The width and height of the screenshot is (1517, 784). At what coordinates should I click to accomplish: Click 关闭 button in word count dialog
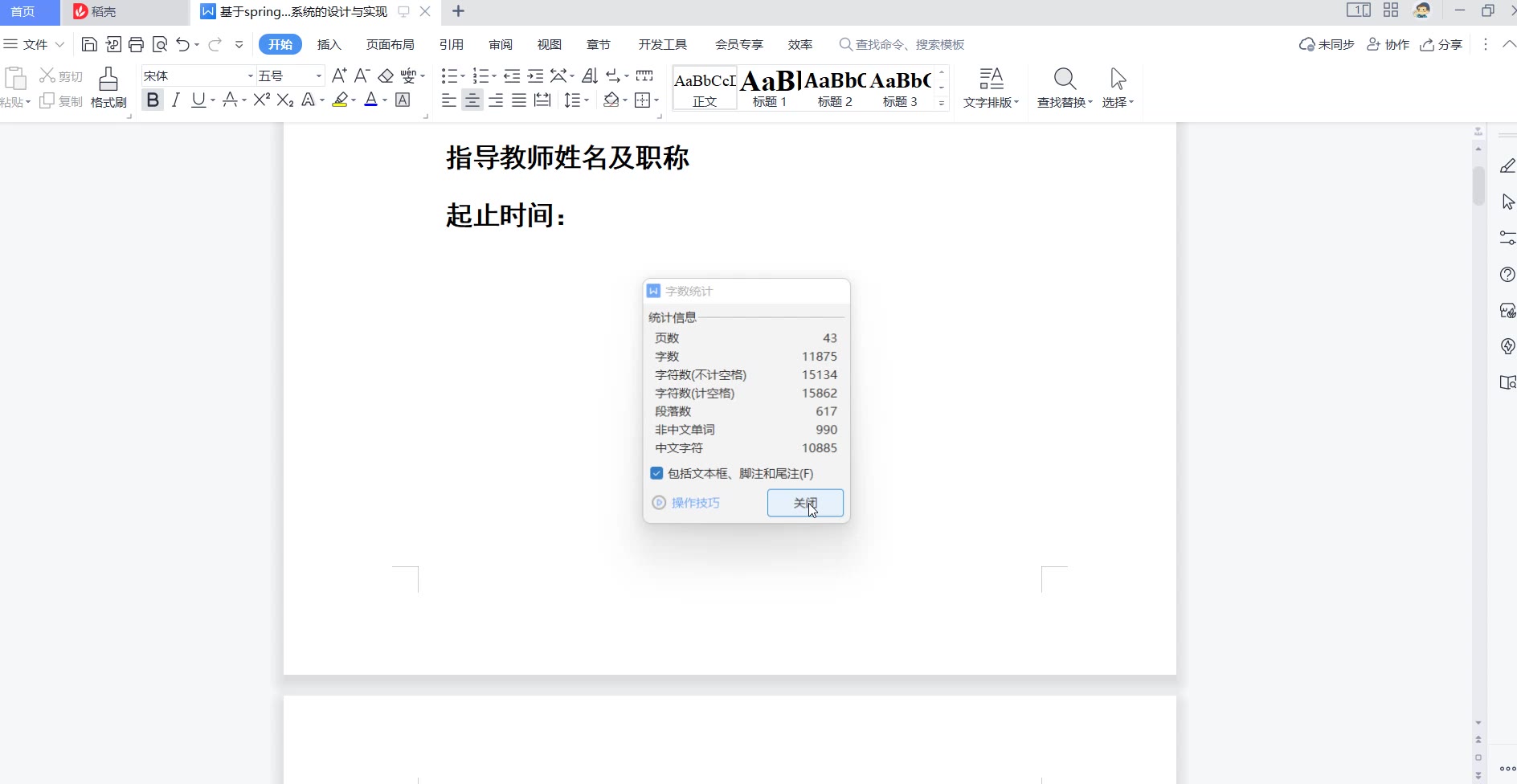pyautogui.click(x=805, y=503)
